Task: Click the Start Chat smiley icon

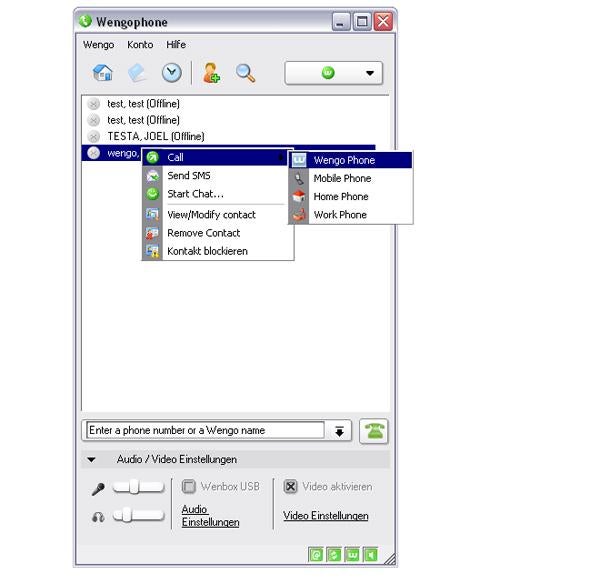Action: (152, 194)
